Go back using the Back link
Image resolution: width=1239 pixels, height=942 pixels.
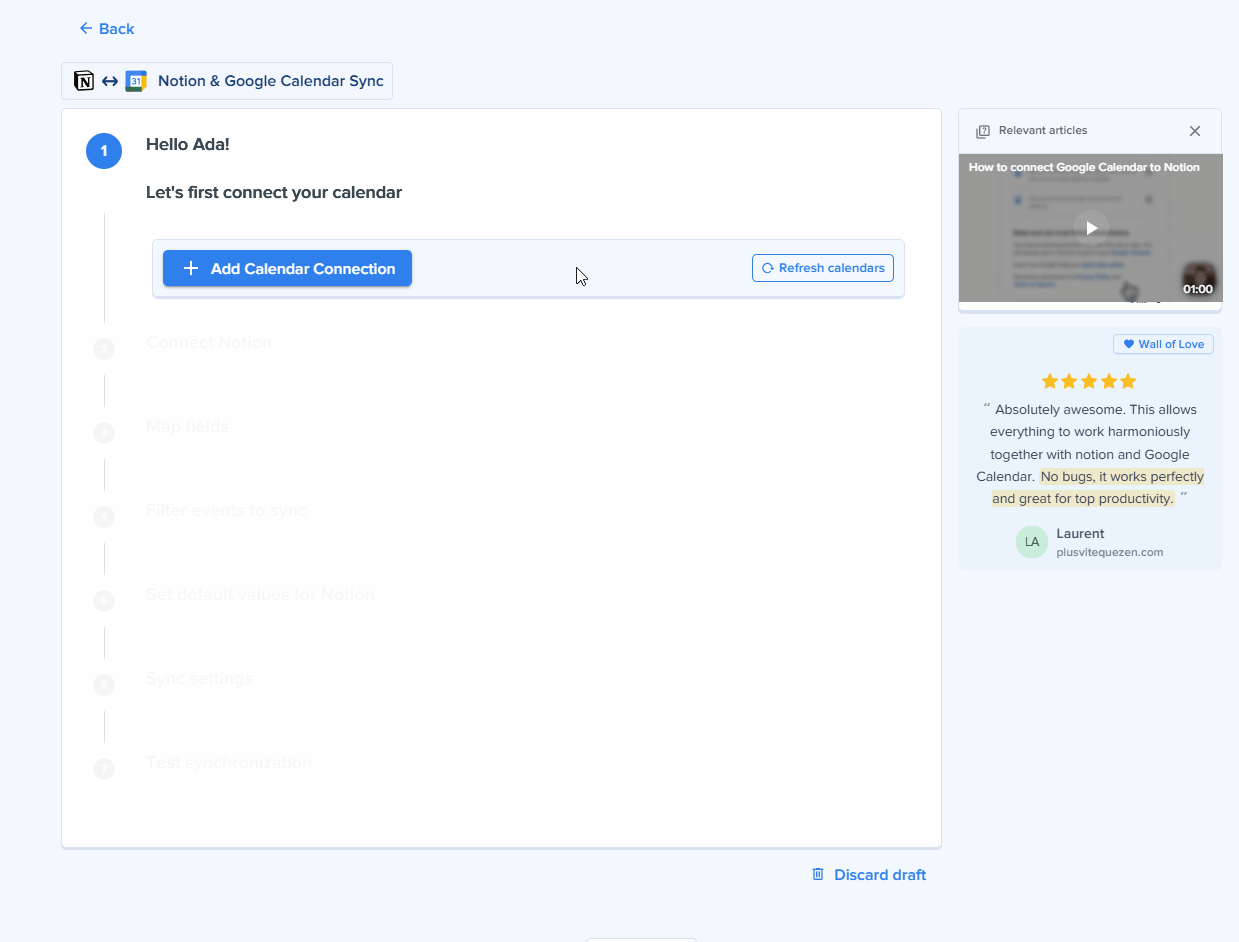click(x=106, y=28)
